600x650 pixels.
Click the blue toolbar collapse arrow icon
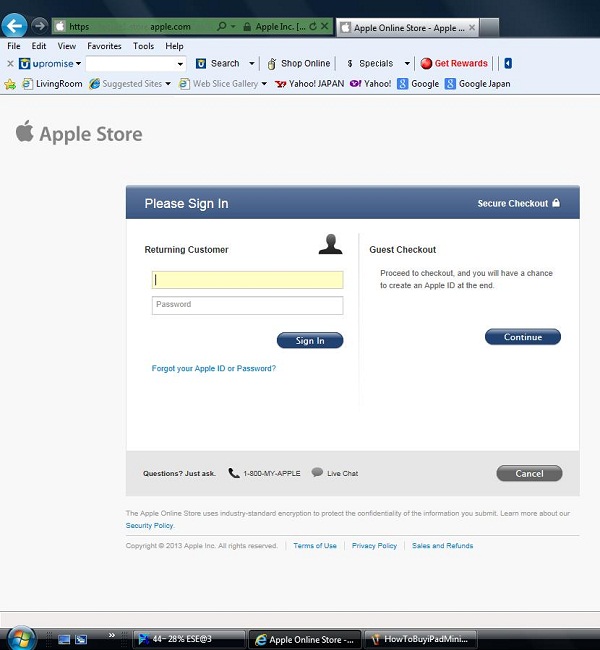508,63
